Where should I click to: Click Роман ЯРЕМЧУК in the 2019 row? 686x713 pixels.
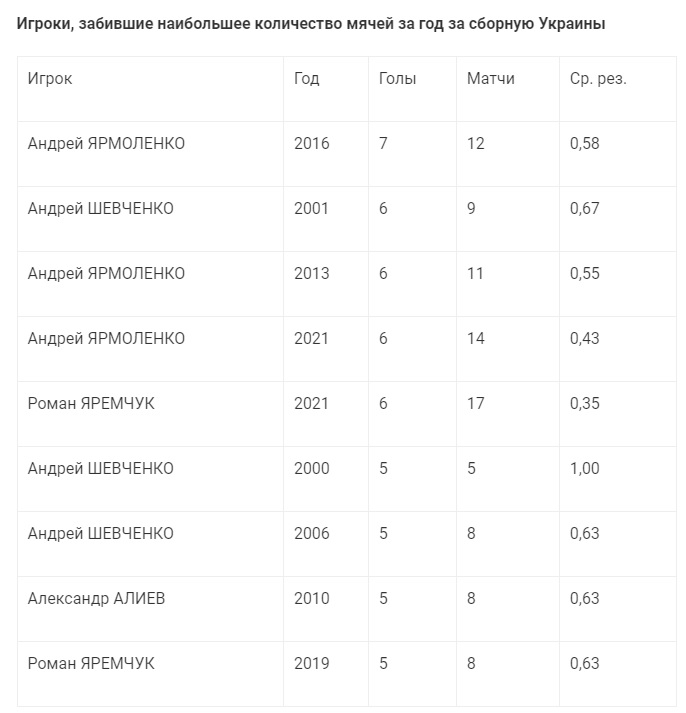pos(91,664)
